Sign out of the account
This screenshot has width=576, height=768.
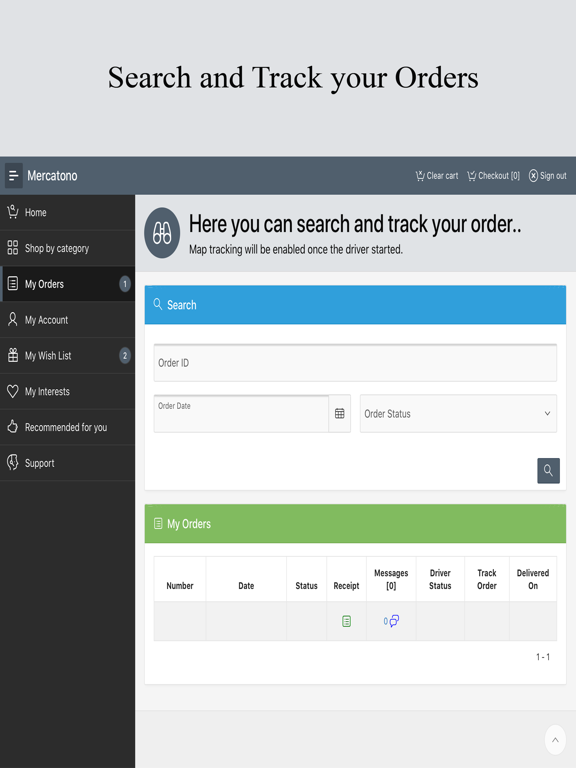pos(548,175)
